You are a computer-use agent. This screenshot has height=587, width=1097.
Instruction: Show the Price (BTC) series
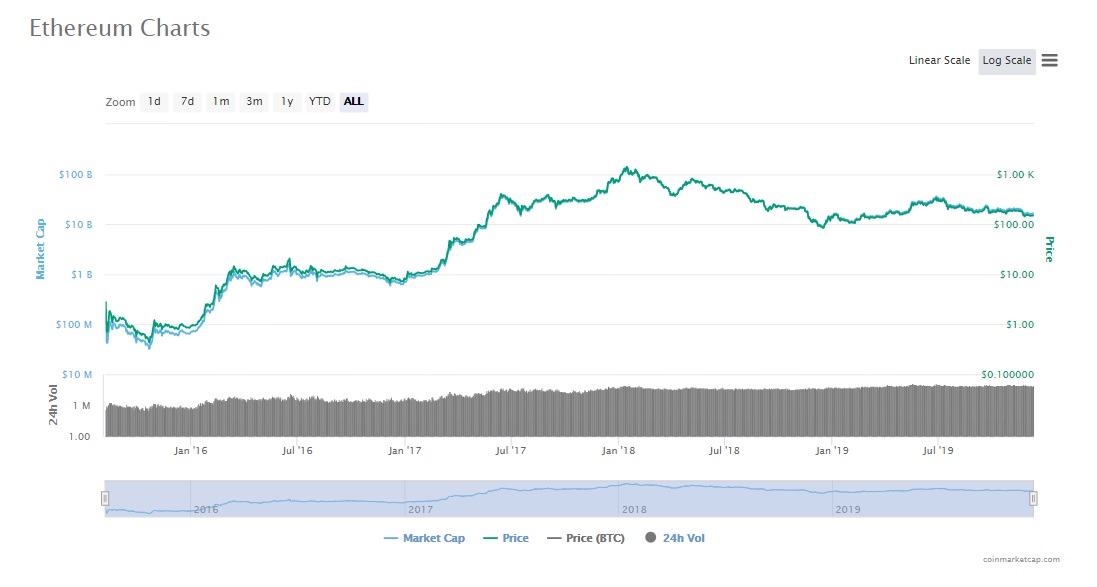[585, 538]
